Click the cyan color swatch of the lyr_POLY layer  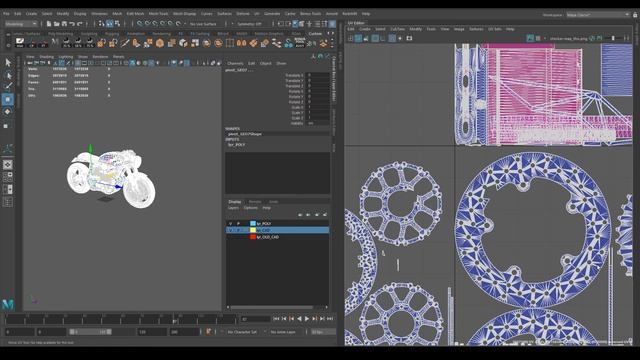pos(253,224)
